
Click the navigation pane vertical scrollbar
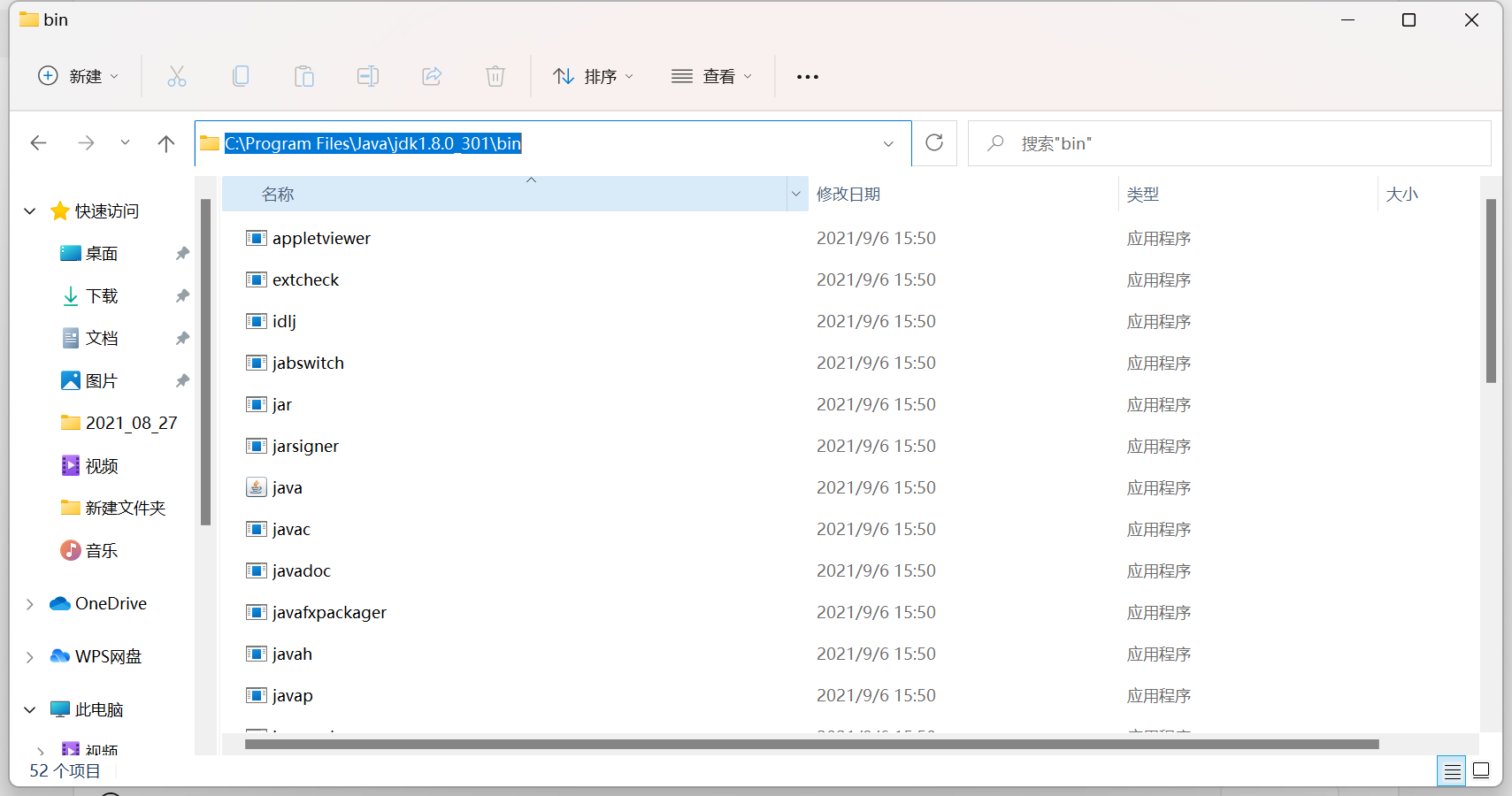pos(205,363)
